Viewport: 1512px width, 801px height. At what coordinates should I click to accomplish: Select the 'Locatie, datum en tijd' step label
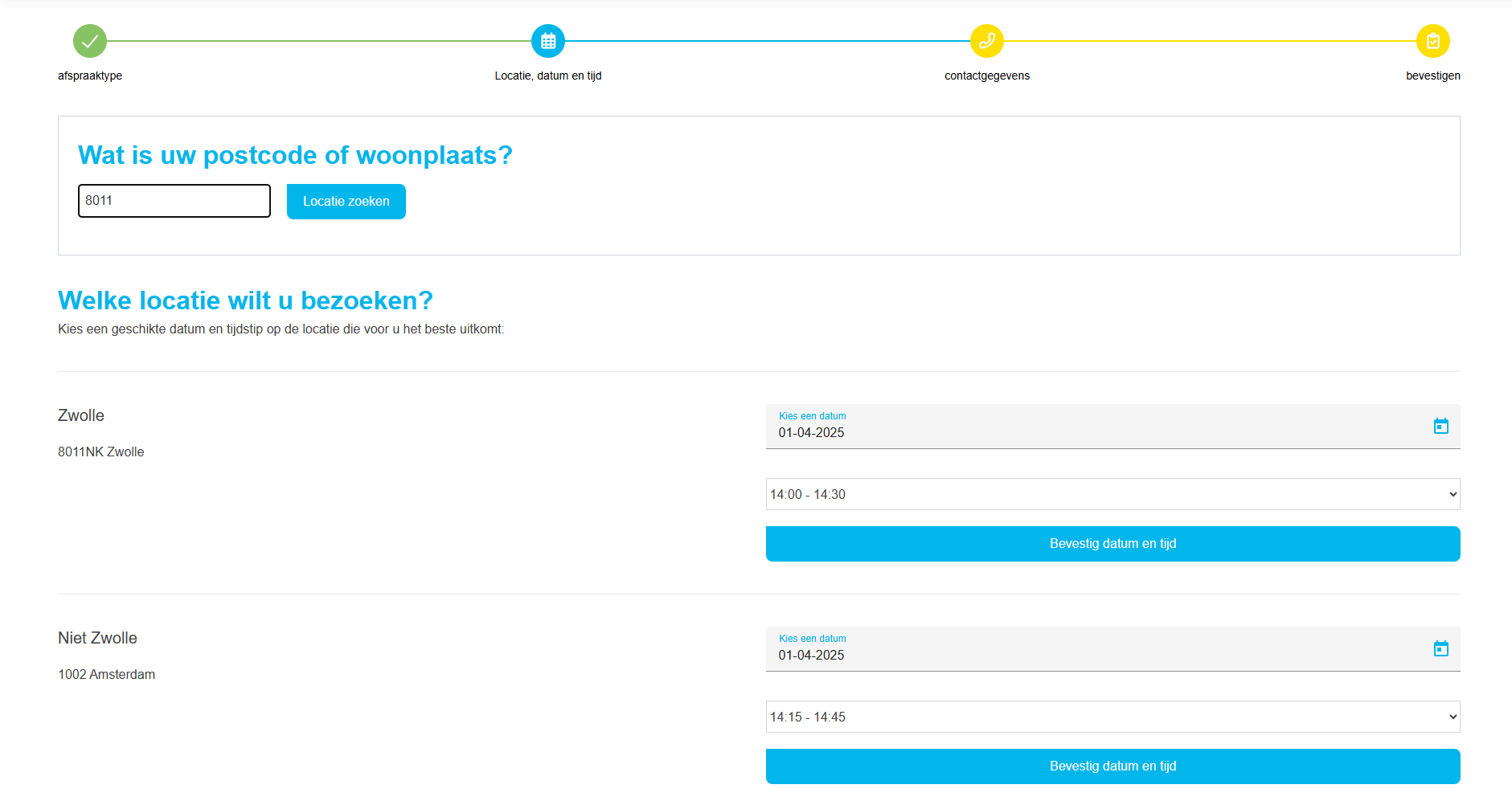coord(548,76)
